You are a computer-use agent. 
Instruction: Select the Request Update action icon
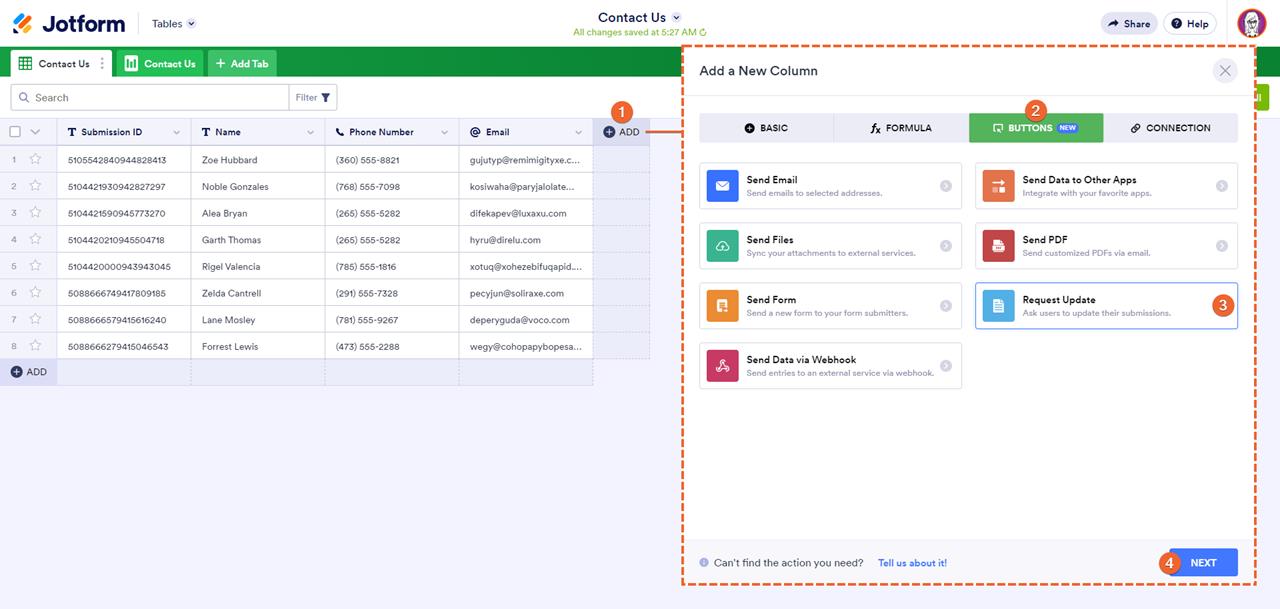[x=997, y=305]
